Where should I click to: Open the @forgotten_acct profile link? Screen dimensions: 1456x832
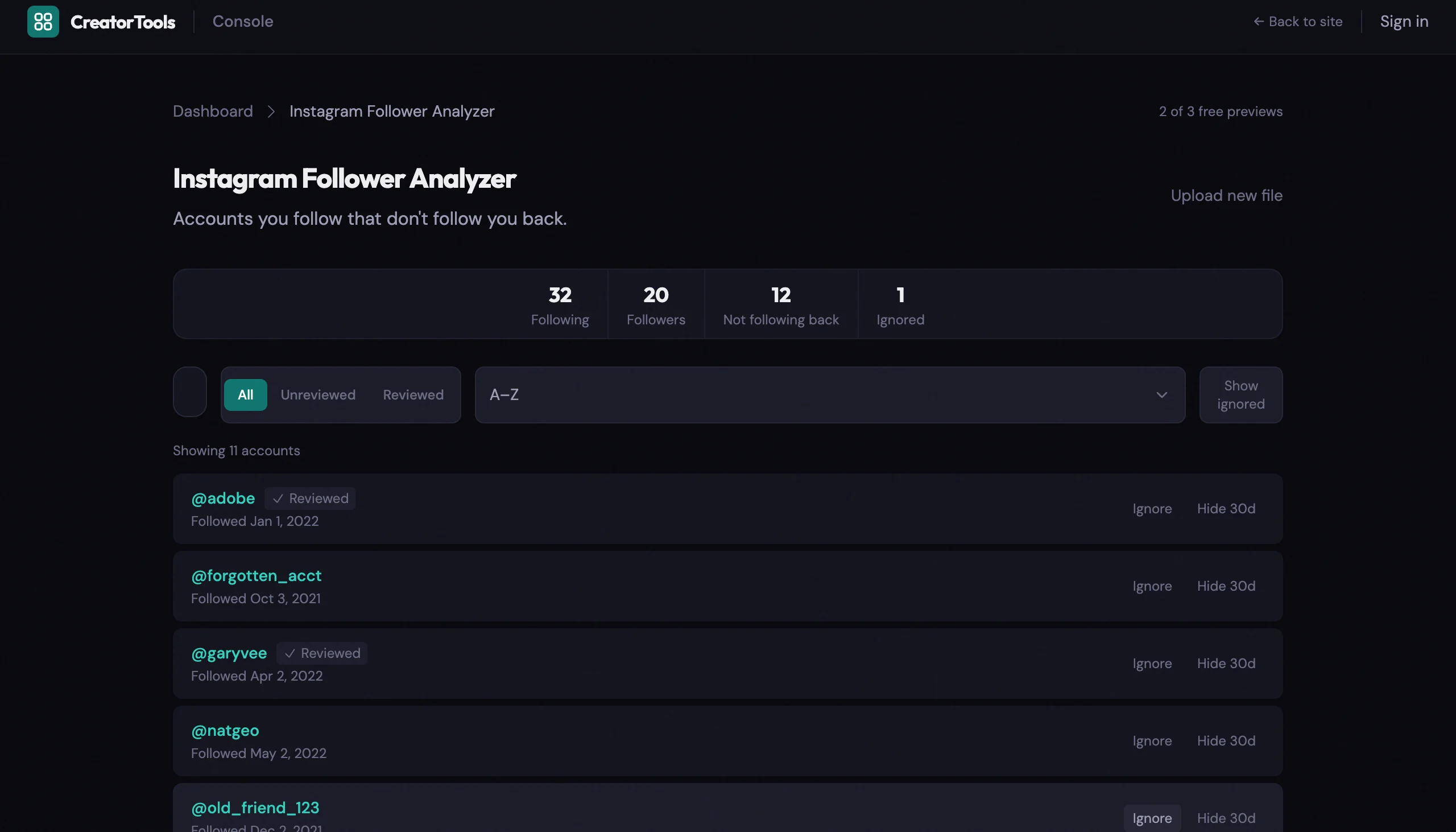pyautogui.click(x=256, y=575)
